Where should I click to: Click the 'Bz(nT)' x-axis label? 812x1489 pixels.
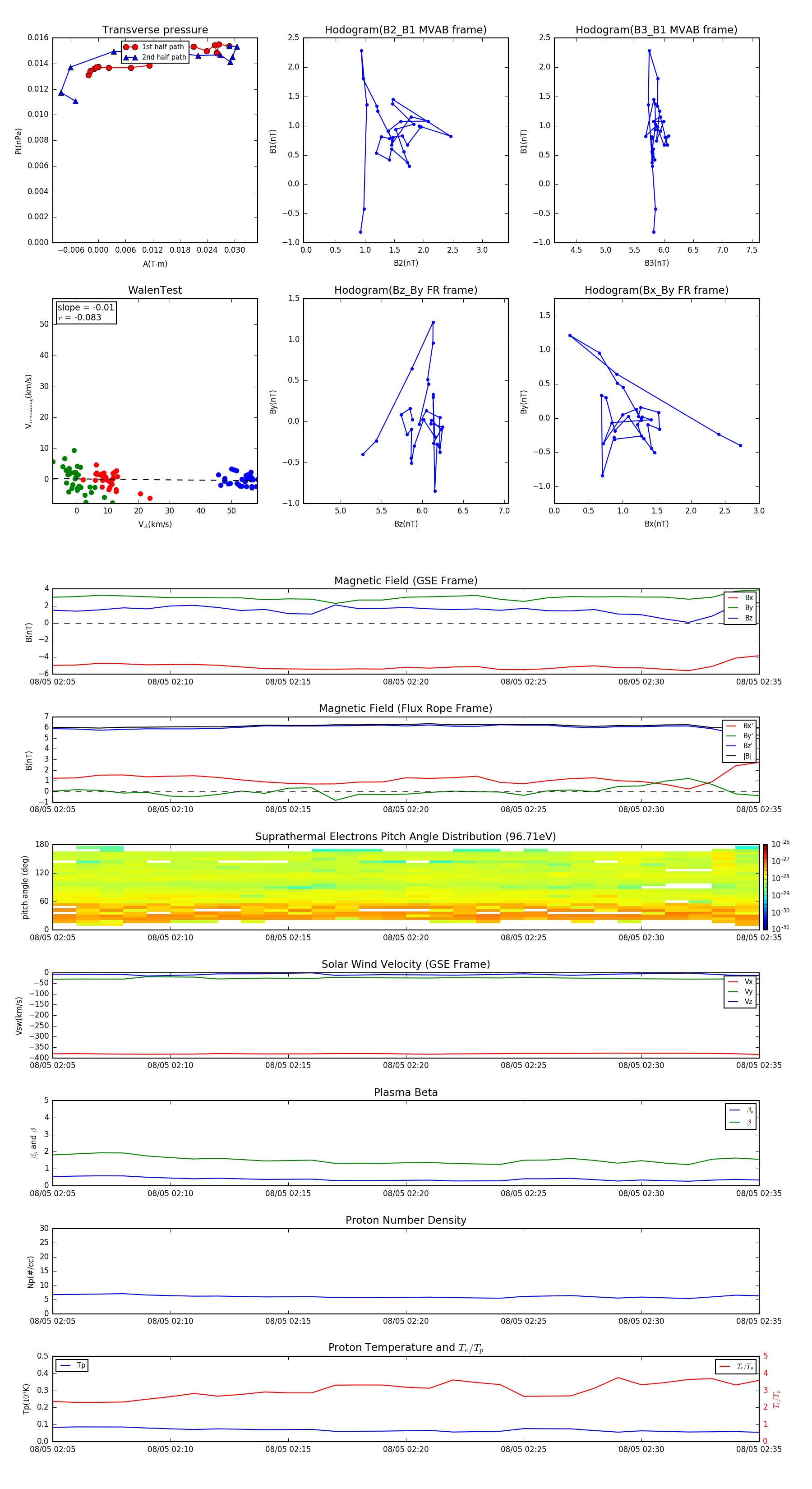pyautogui.click(x=406, y=524)
